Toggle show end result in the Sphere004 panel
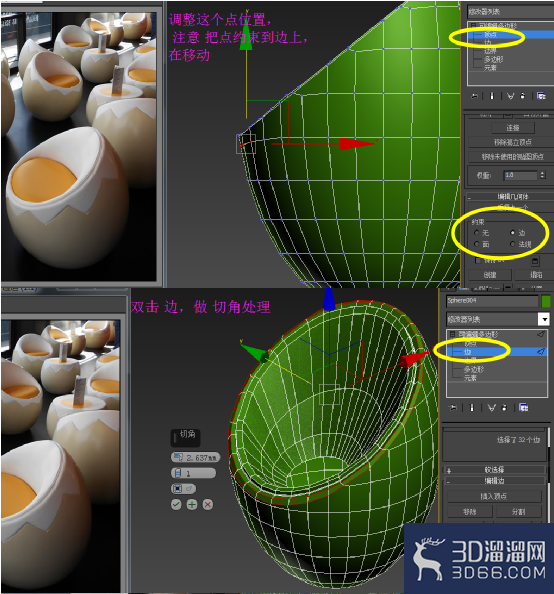This screenshot has height=594, width=554. click(472, 408)
